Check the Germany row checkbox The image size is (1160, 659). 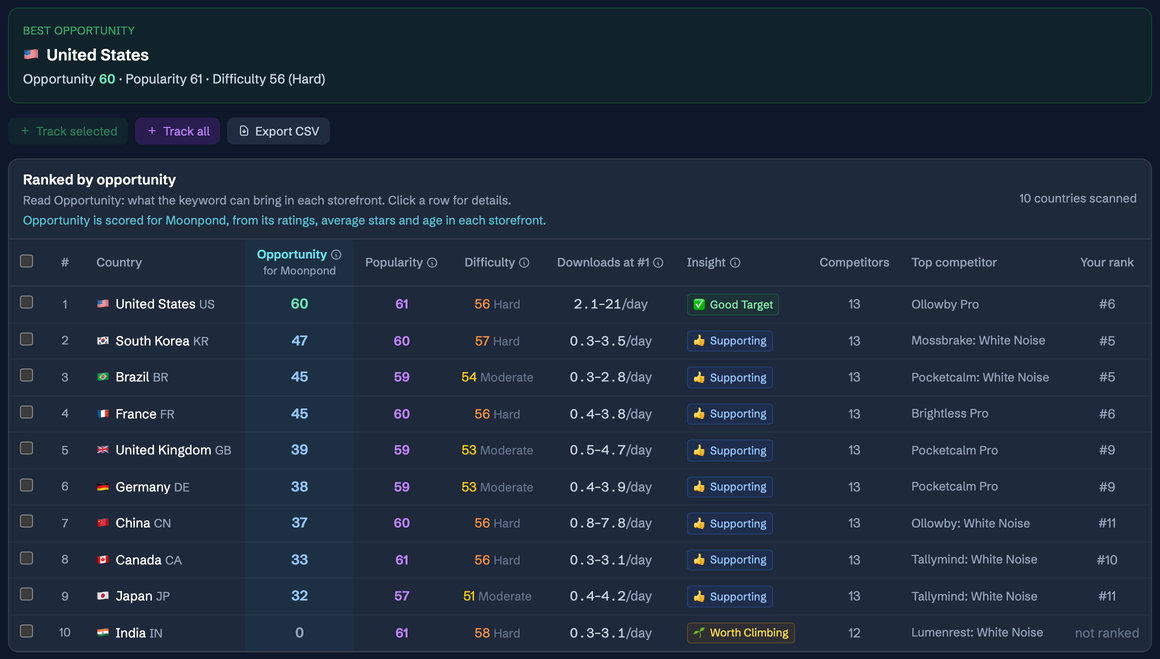27,485
